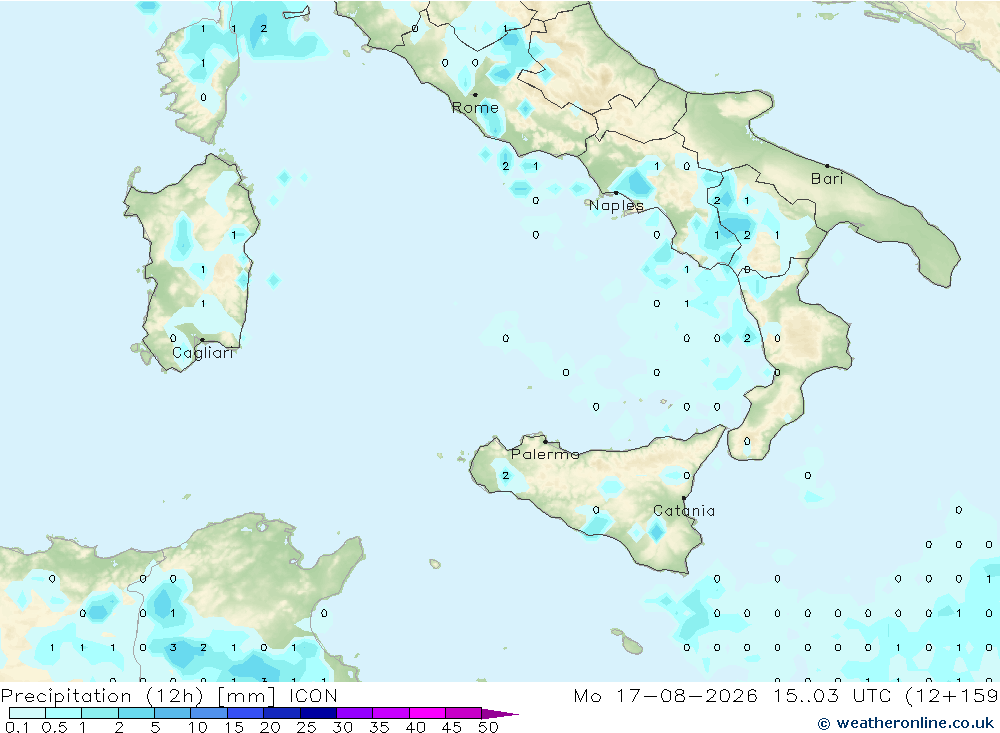Image resolution: width=1000 pixels, height=733 pixels.
Task: Select the legend swatch between 30 and 35
Action: coord(355,713)
